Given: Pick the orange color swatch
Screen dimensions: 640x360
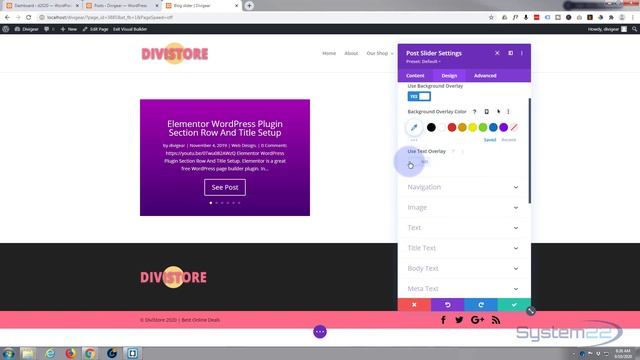Looking at the screenshot, I should (462, 127).
